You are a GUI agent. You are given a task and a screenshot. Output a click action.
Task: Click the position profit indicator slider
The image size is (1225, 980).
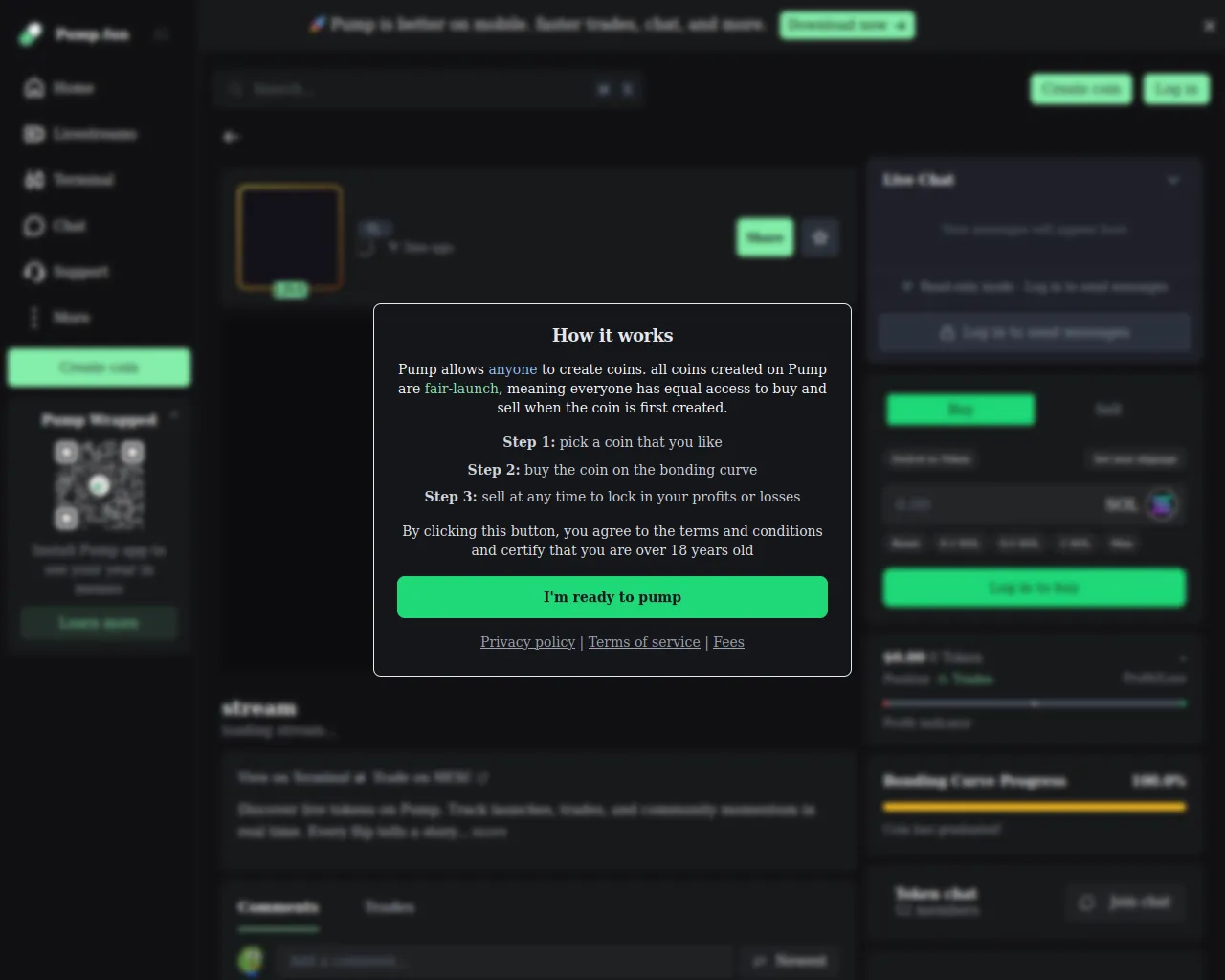(x=1035, y=703)
